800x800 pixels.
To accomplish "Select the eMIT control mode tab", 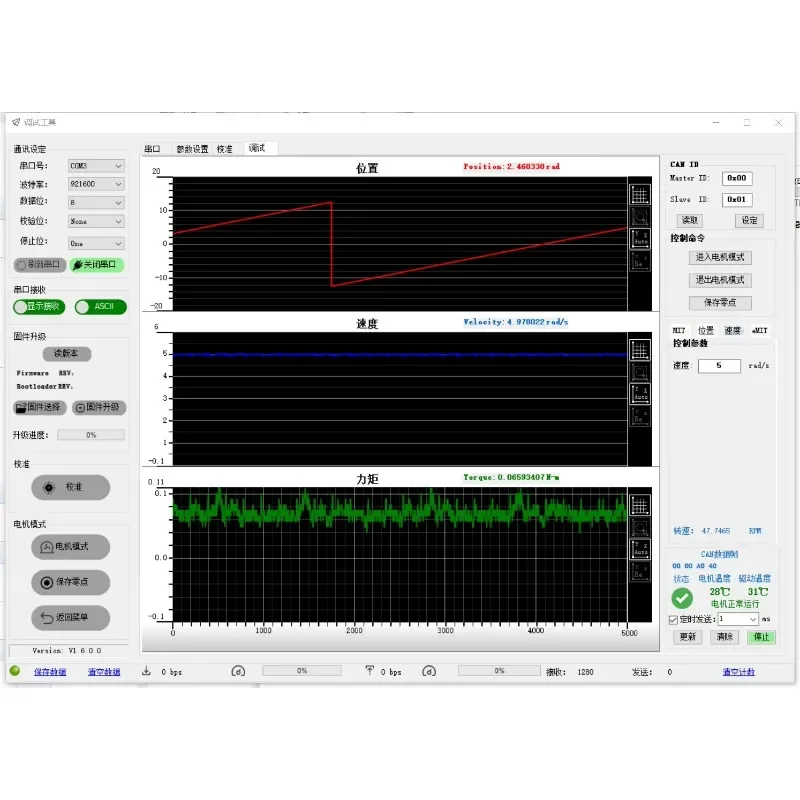I will click(760, 331).
